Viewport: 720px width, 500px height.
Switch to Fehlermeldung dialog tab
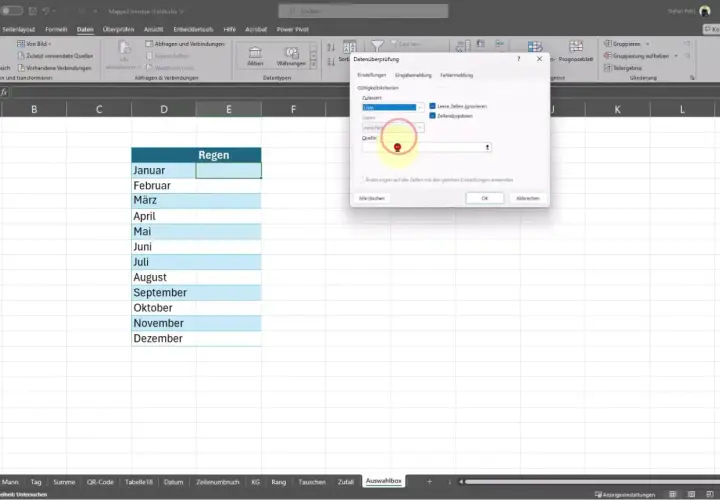[x=456, y=75]
